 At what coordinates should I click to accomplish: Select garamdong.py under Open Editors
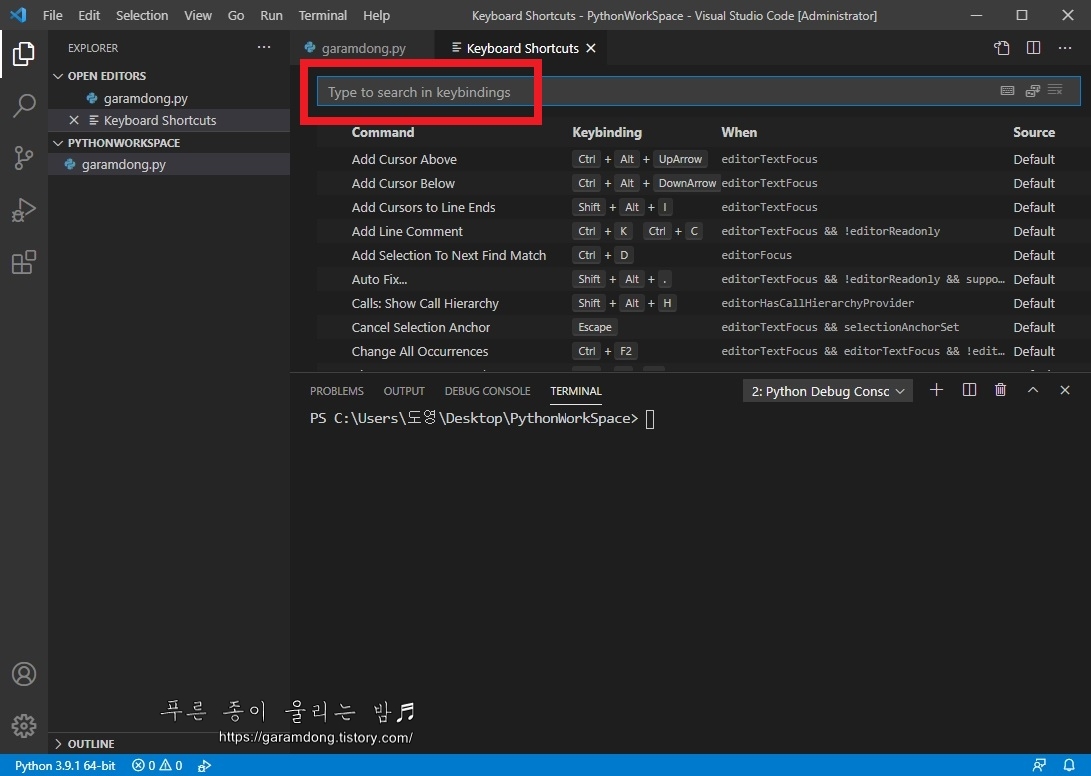[x=169, y=98]
